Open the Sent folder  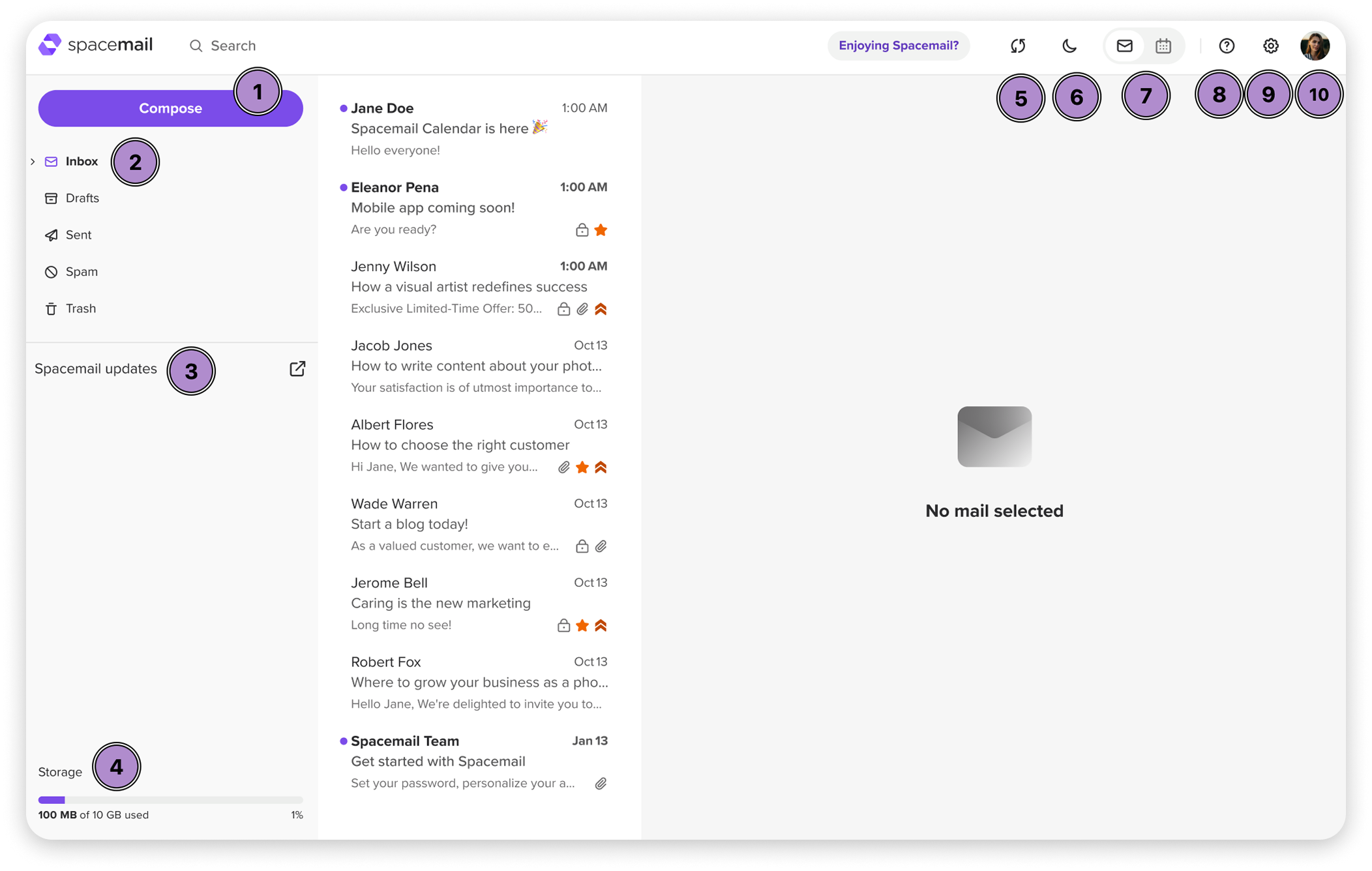coord(78,235)
